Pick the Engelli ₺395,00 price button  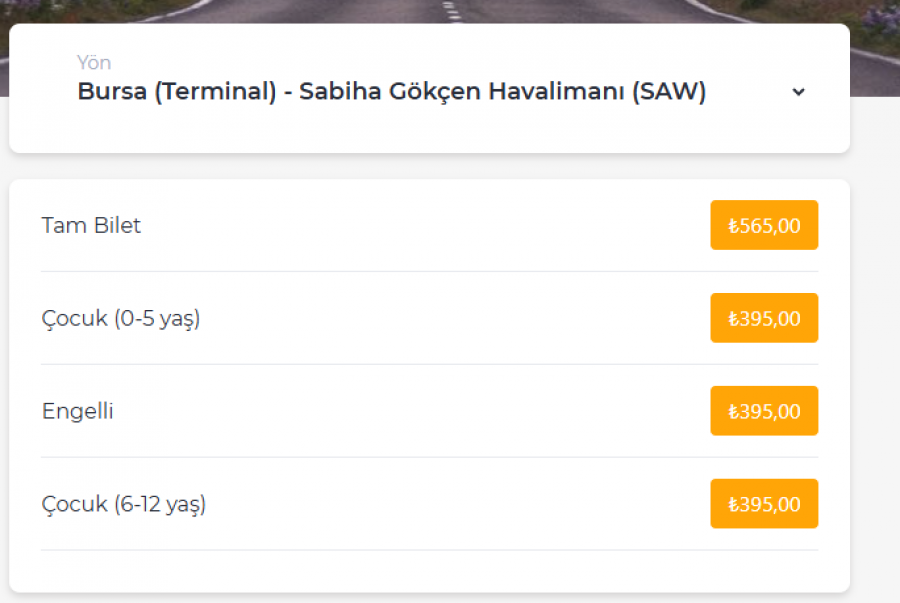point(764,411)
